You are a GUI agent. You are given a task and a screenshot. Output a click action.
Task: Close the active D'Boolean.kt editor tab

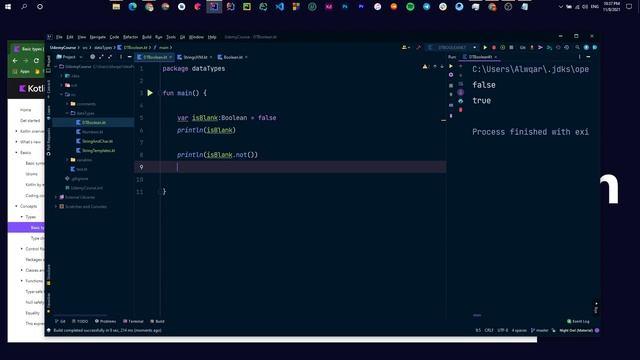coord(171,57)
